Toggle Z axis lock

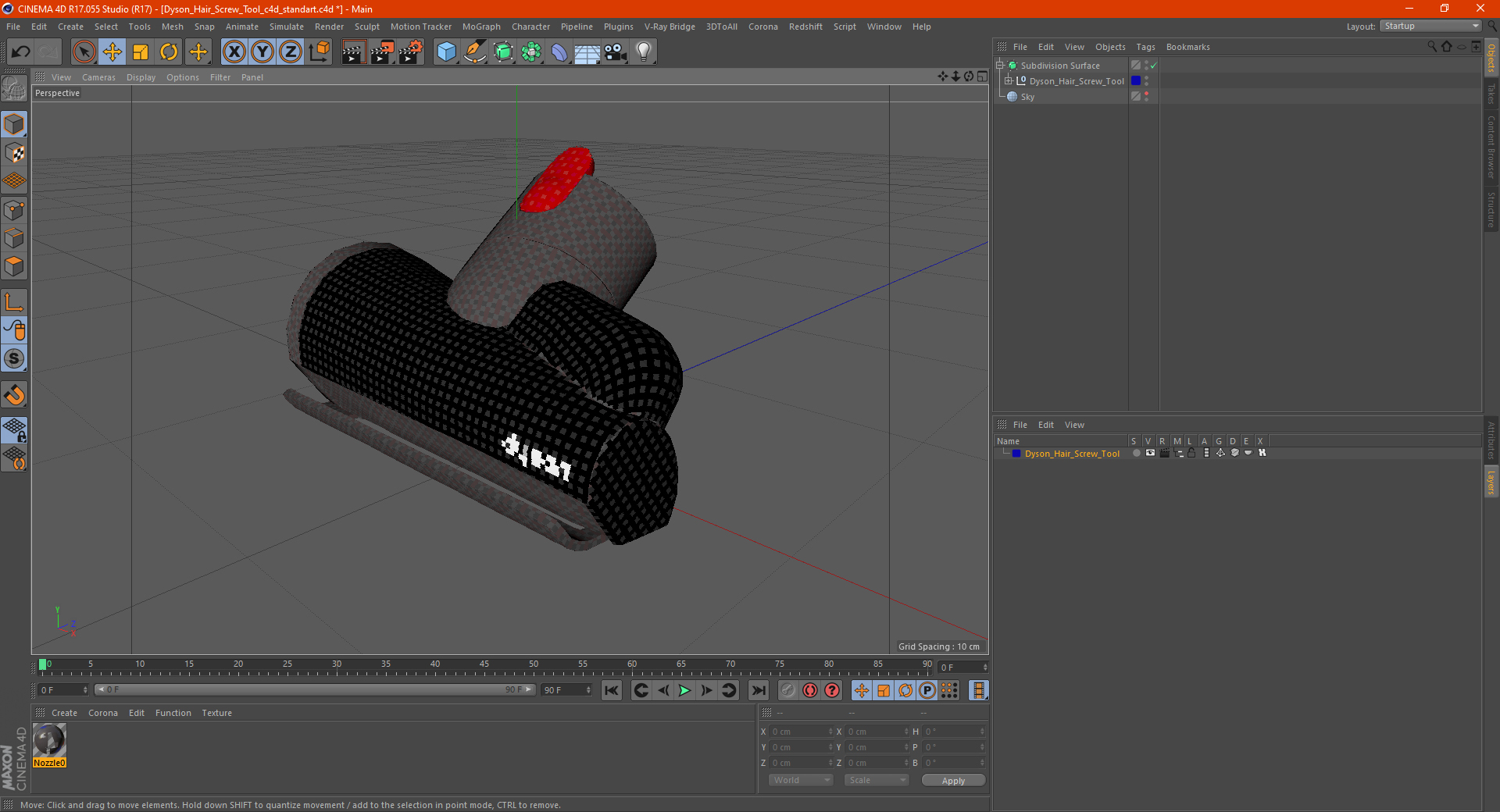[x=291, y=52]
